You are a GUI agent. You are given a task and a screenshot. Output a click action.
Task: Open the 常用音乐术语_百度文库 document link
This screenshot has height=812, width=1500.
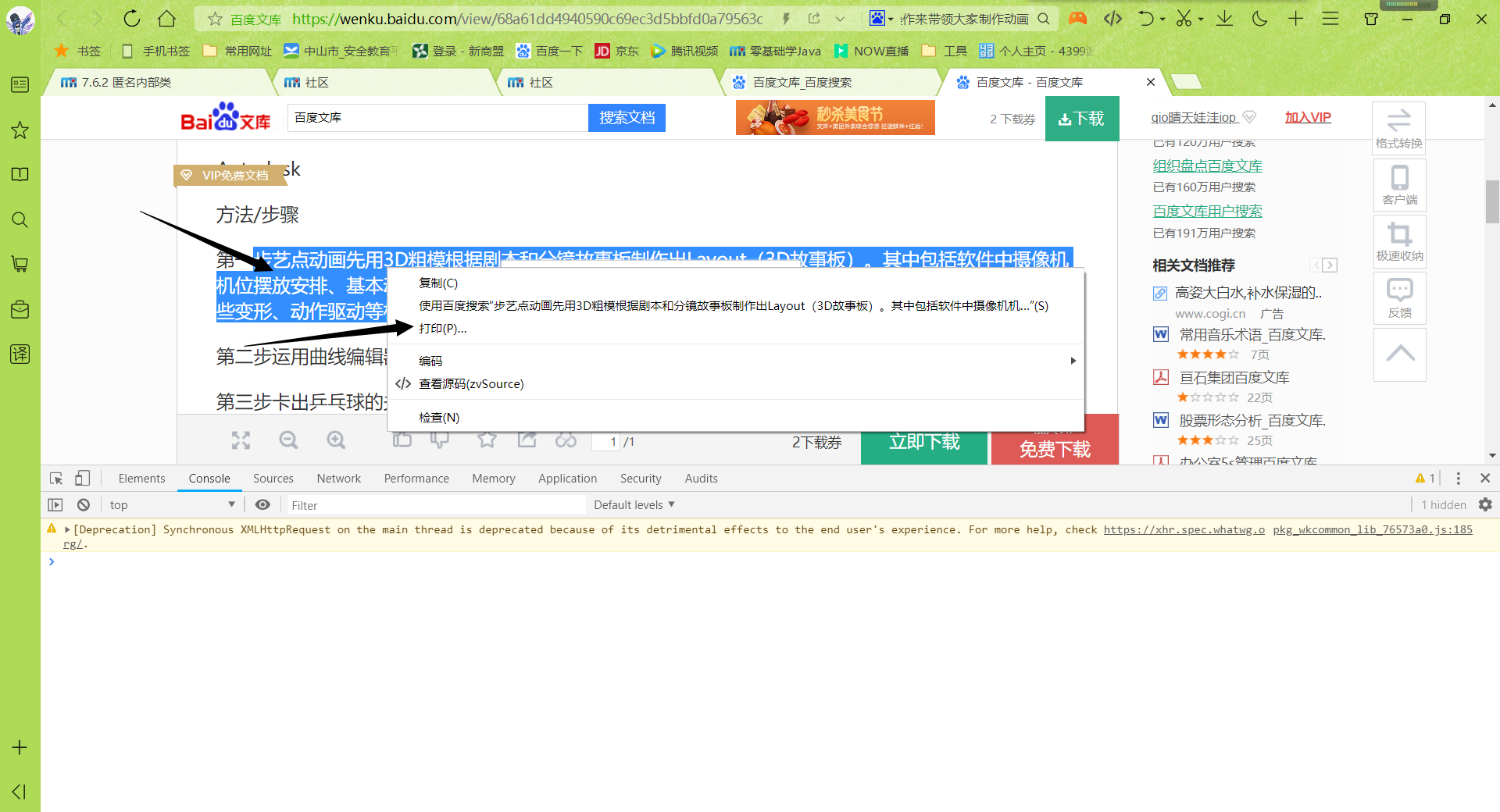tap(1252, 335)
